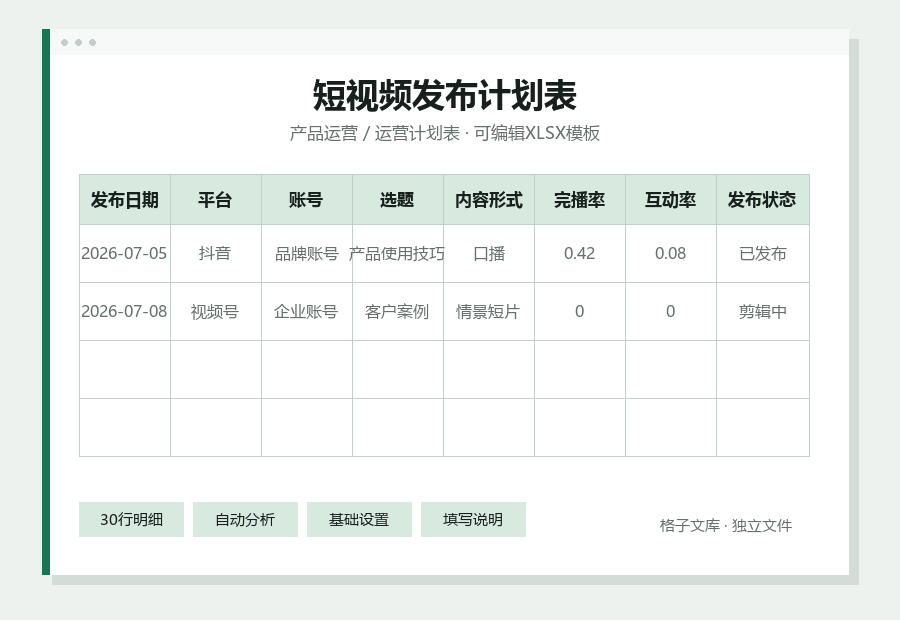Click the 发布状态 column header

coord(763,200)
